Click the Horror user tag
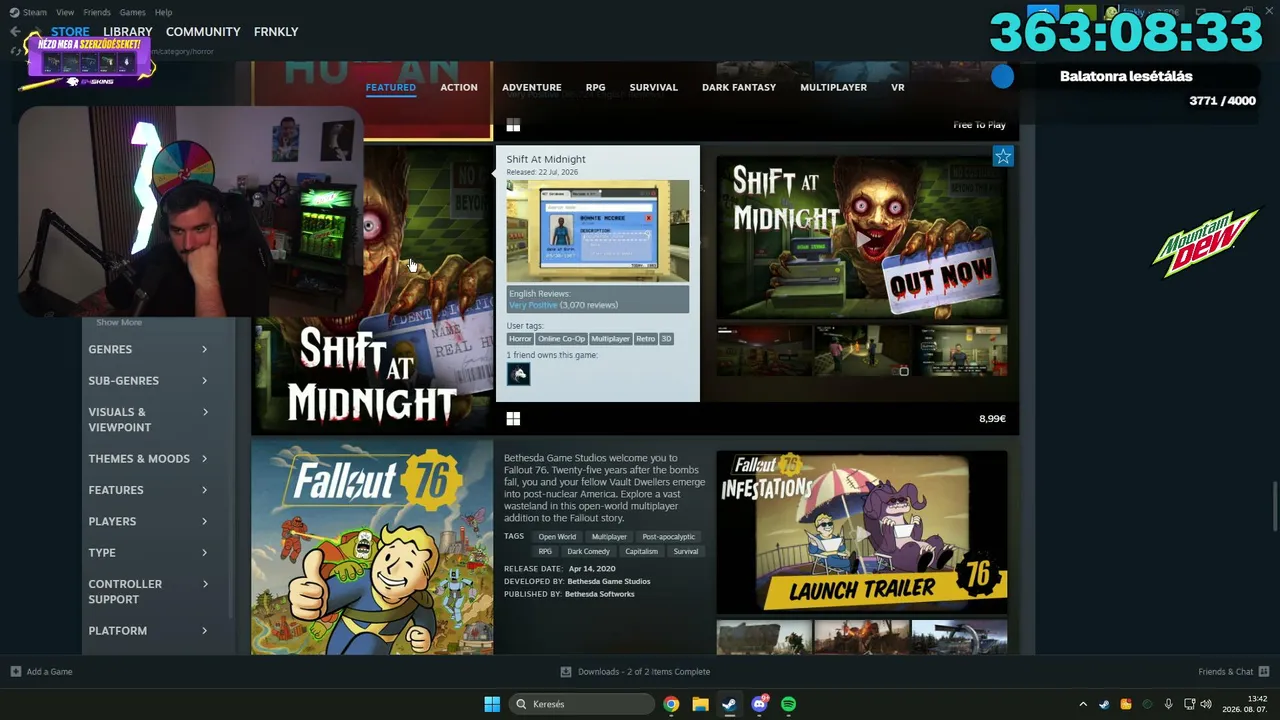 pyautogui.click(x=520, y=339)
